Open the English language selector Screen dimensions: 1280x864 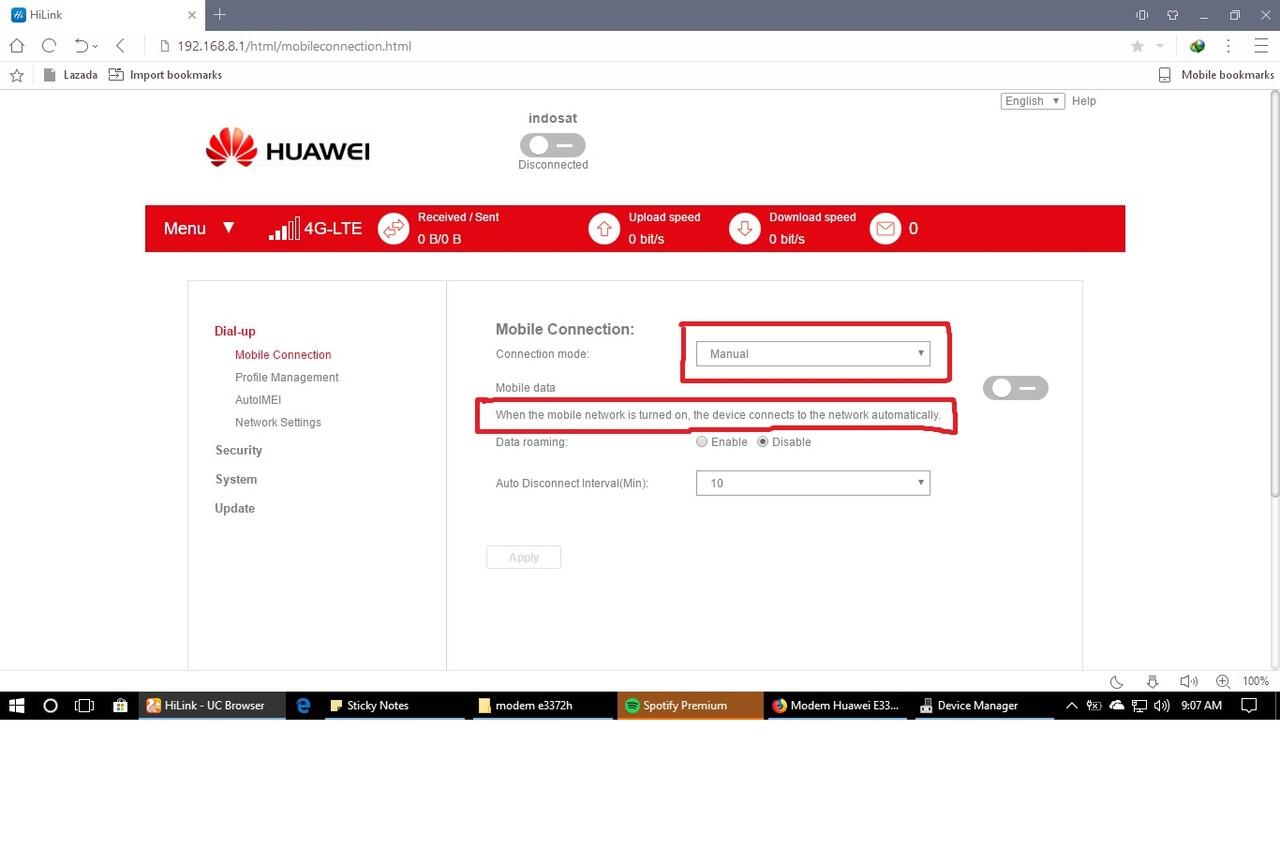pos(1033,101)
